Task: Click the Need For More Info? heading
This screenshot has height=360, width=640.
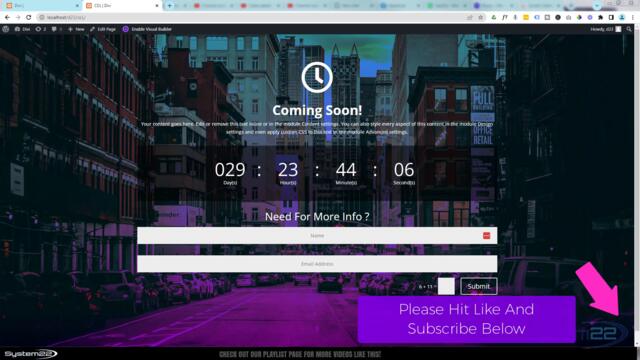Action: [317, 216]
